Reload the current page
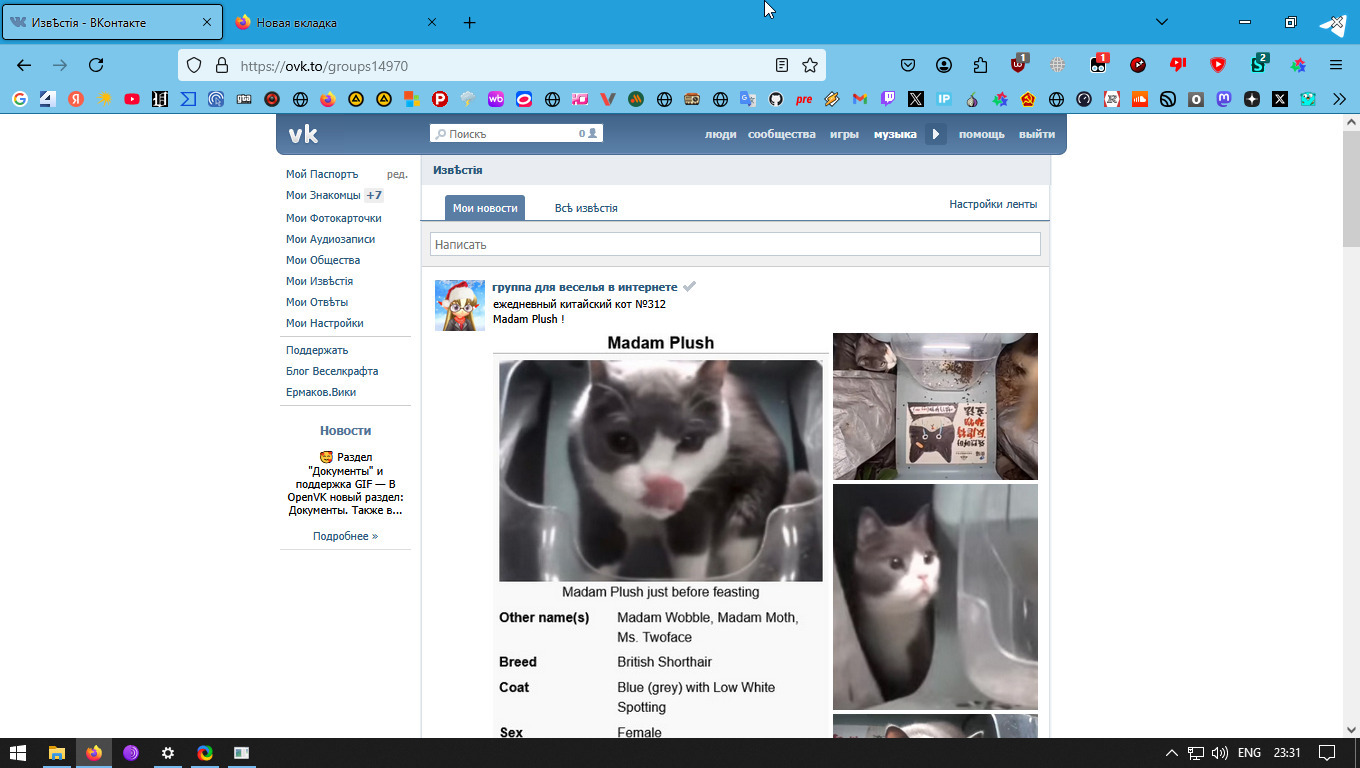1360x768 pixels. pos(96,65)
